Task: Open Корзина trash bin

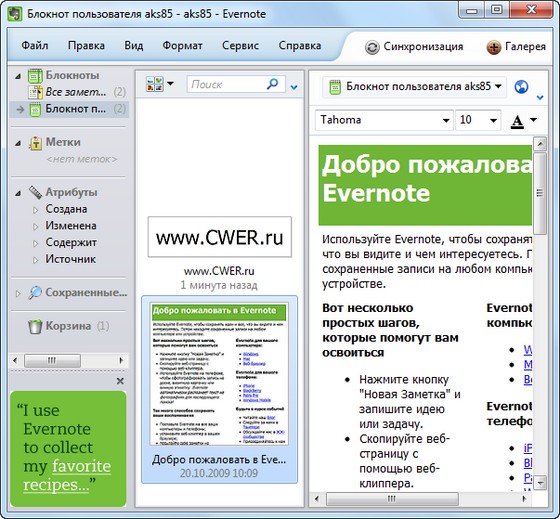Action: [x=68, y=326]
